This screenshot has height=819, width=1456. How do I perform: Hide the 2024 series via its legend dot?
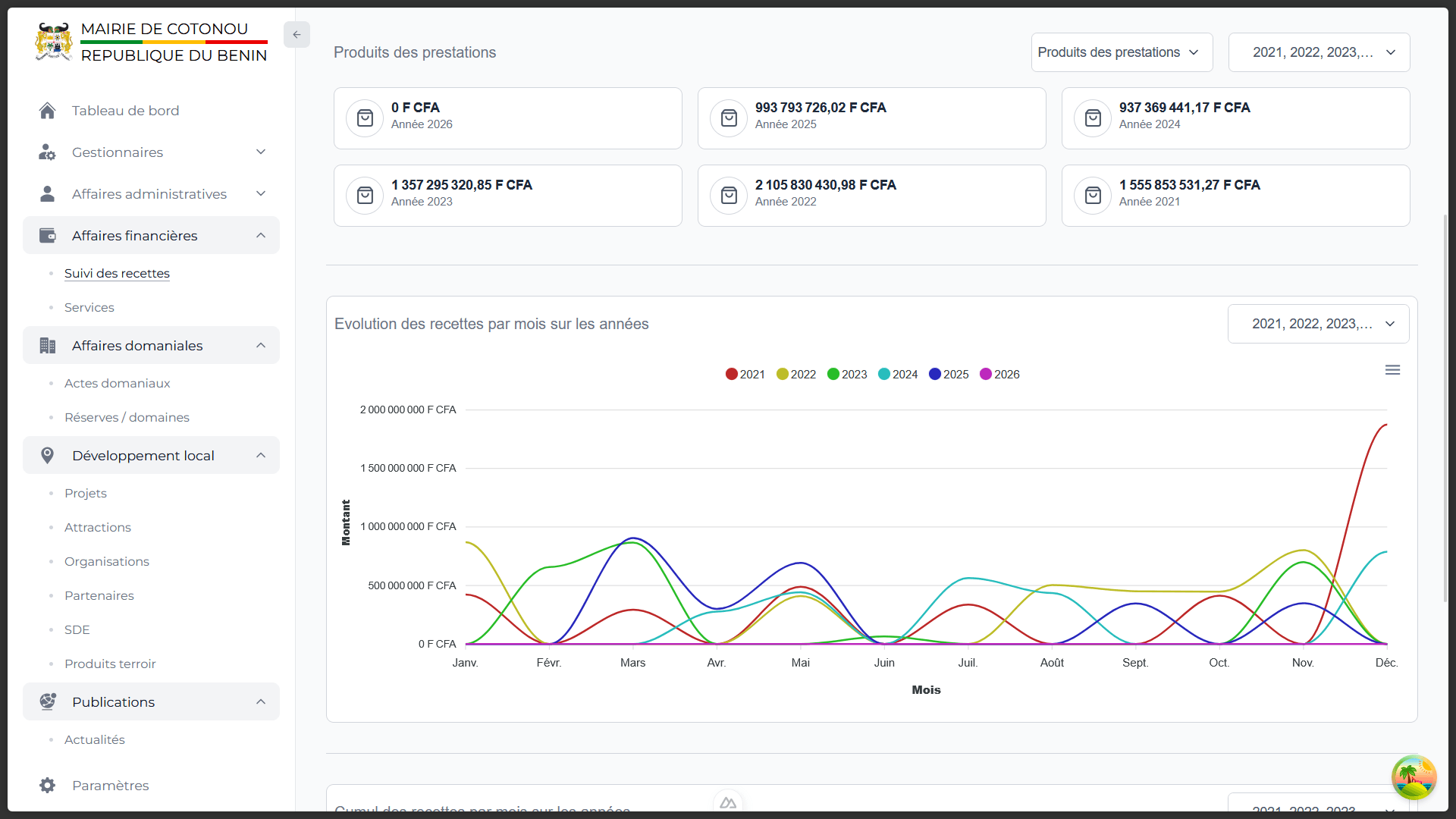pyautogui.click(x=897, y=374)
